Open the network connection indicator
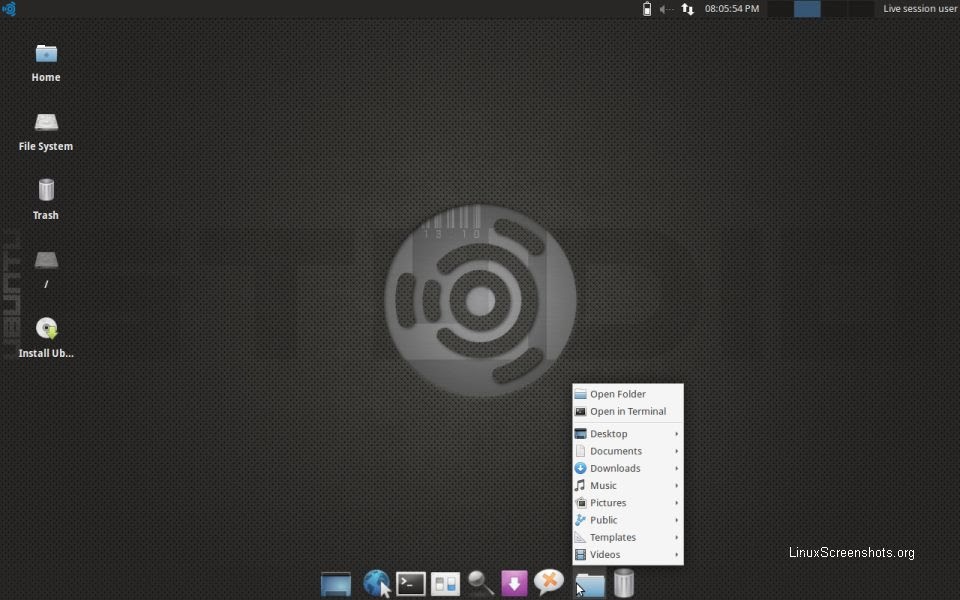960x600 pixels. (x=688, y=9)
